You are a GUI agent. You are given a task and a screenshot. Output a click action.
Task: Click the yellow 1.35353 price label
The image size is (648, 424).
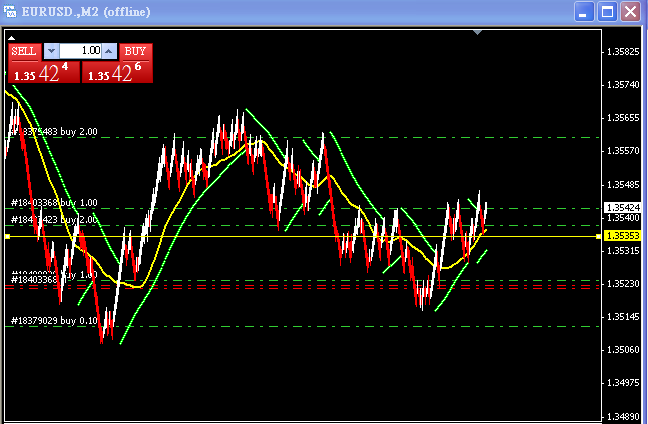point(623,236)
